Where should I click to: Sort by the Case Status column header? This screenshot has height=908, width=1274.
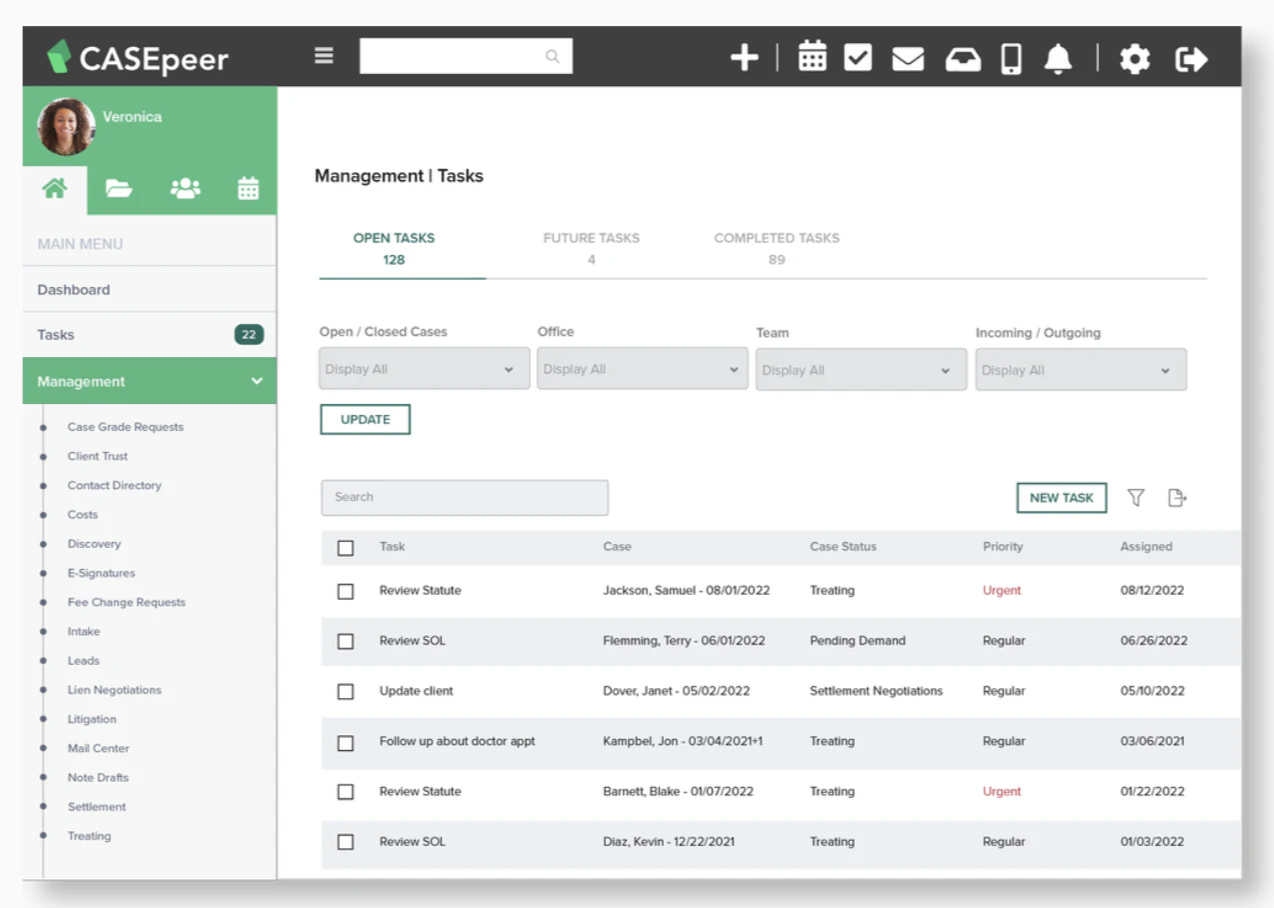[843, 547]
